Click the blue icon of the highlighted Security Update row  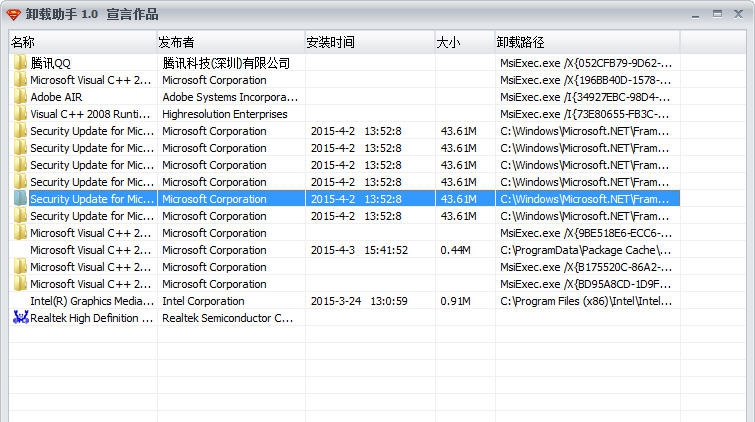[x=20, y=198]
